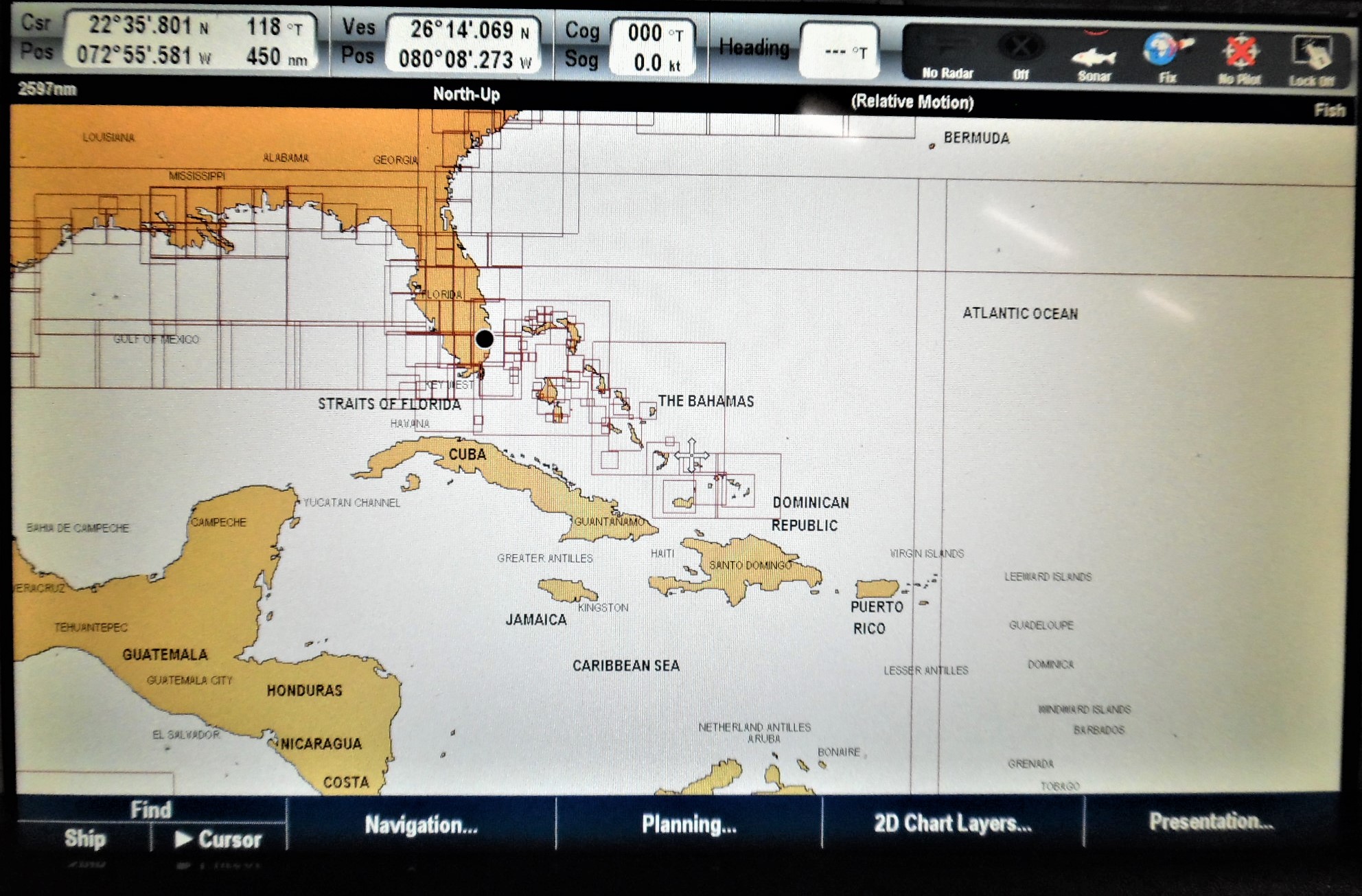The image size is (1362, 896).
Task: Set Find mode to Cursor
Action: [219, 839]
